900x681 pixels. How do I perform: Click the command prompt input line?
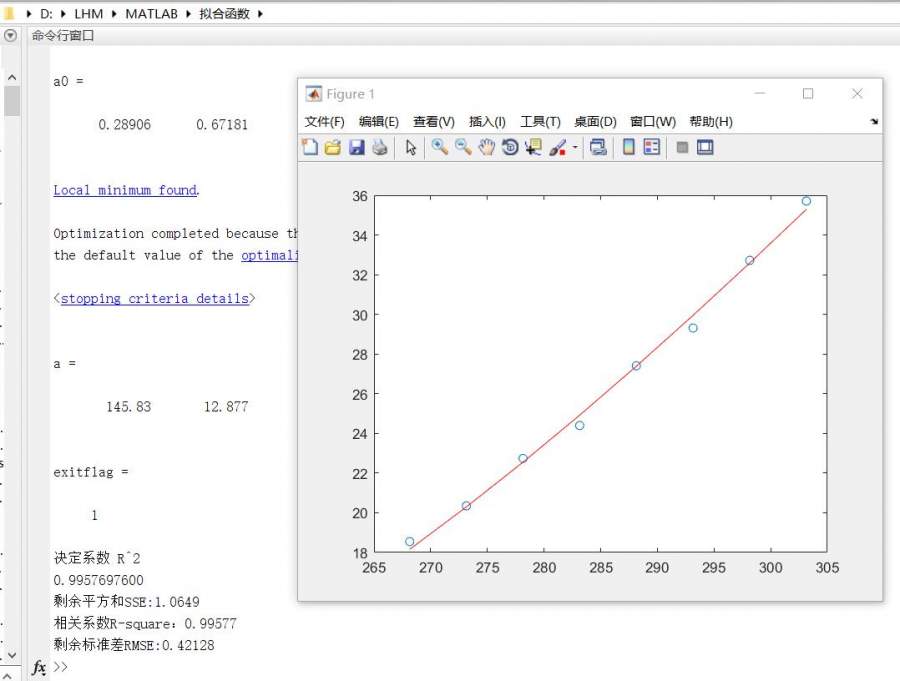pos(300,666)
